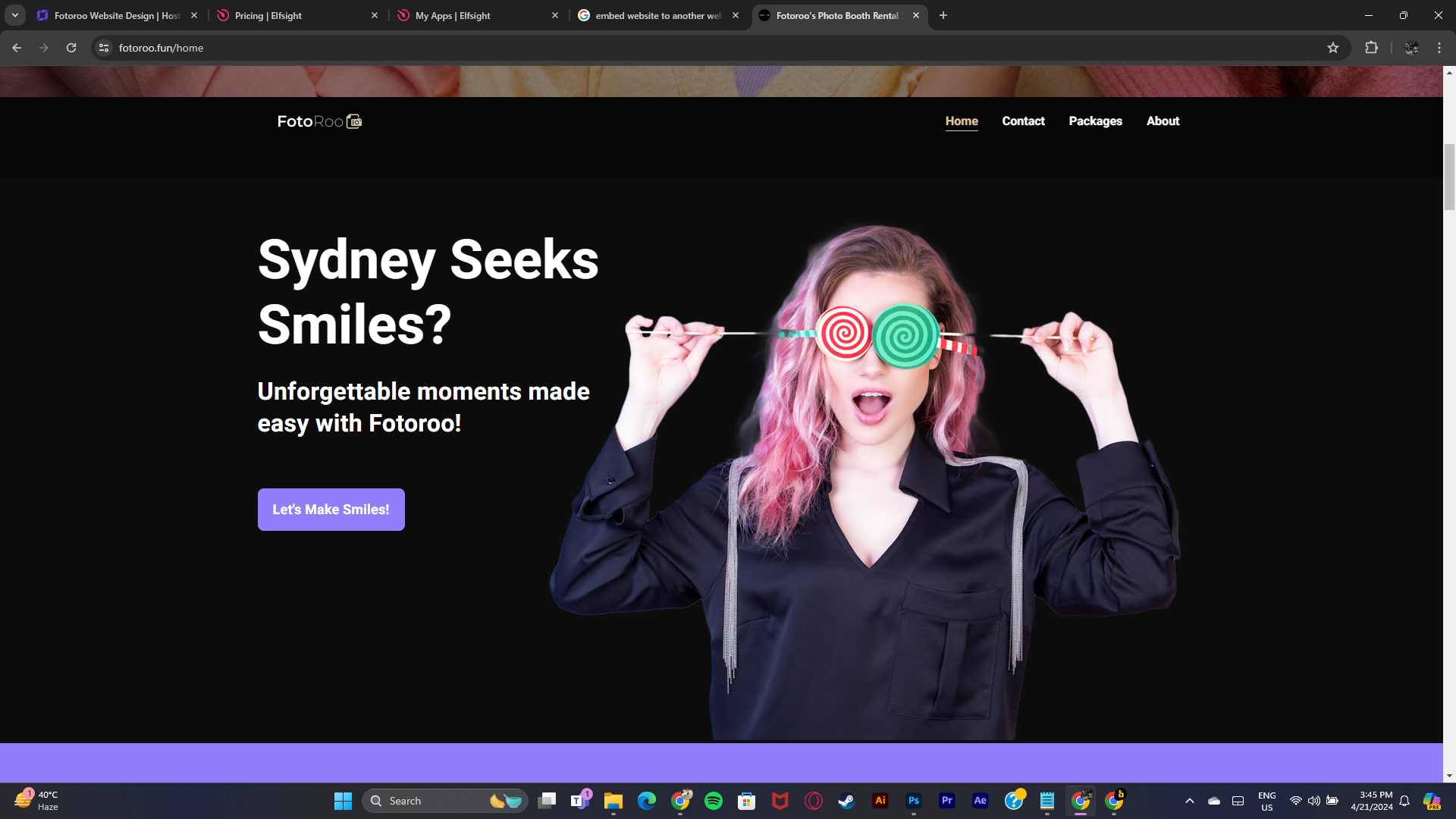This screenshot has height=819, width=1456.
Task: Open the Chrome profile avatar
Action: (1411, 48)
